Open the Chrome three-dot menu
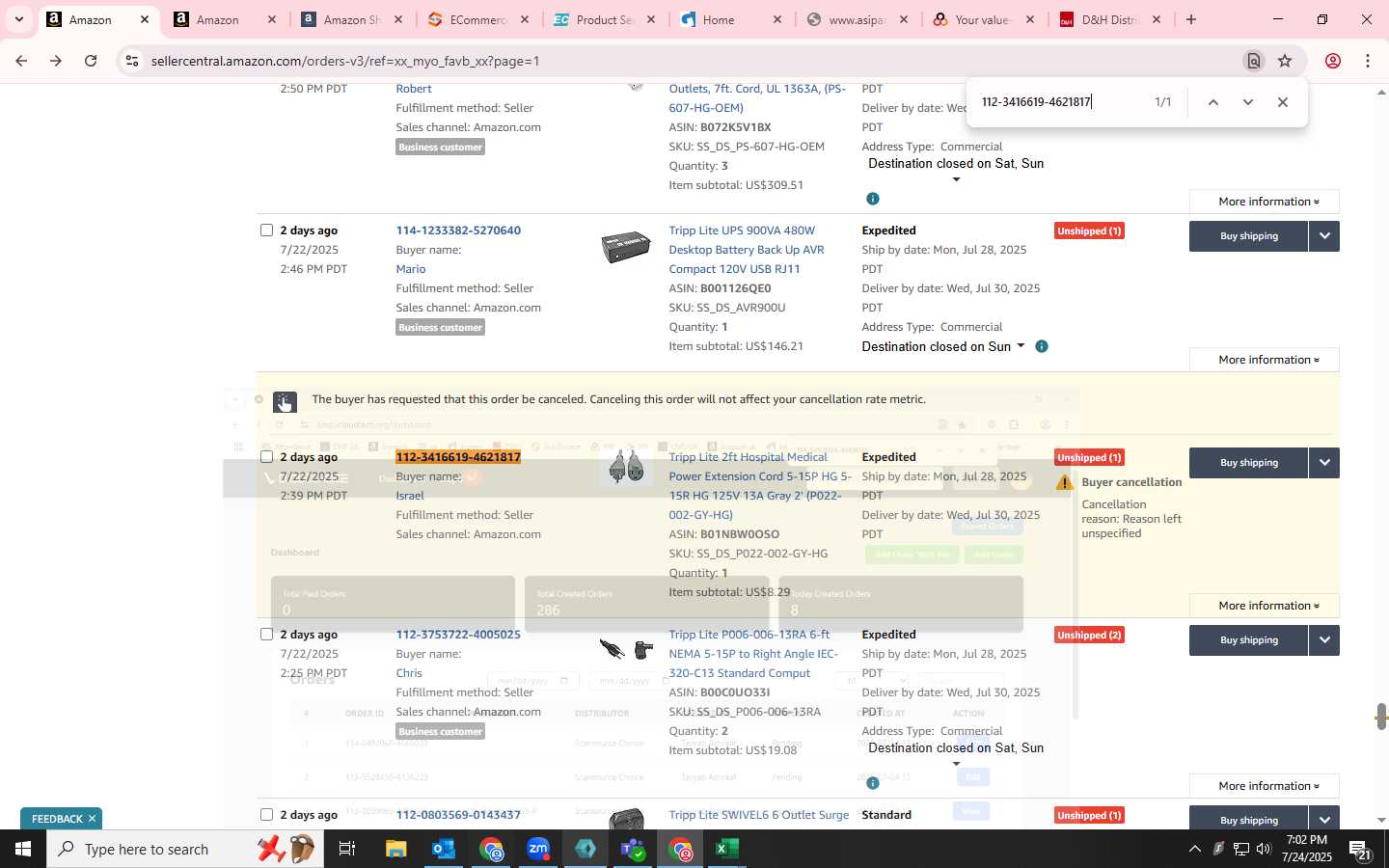This screenshot has width=1389, height=868. point(1368,61)
